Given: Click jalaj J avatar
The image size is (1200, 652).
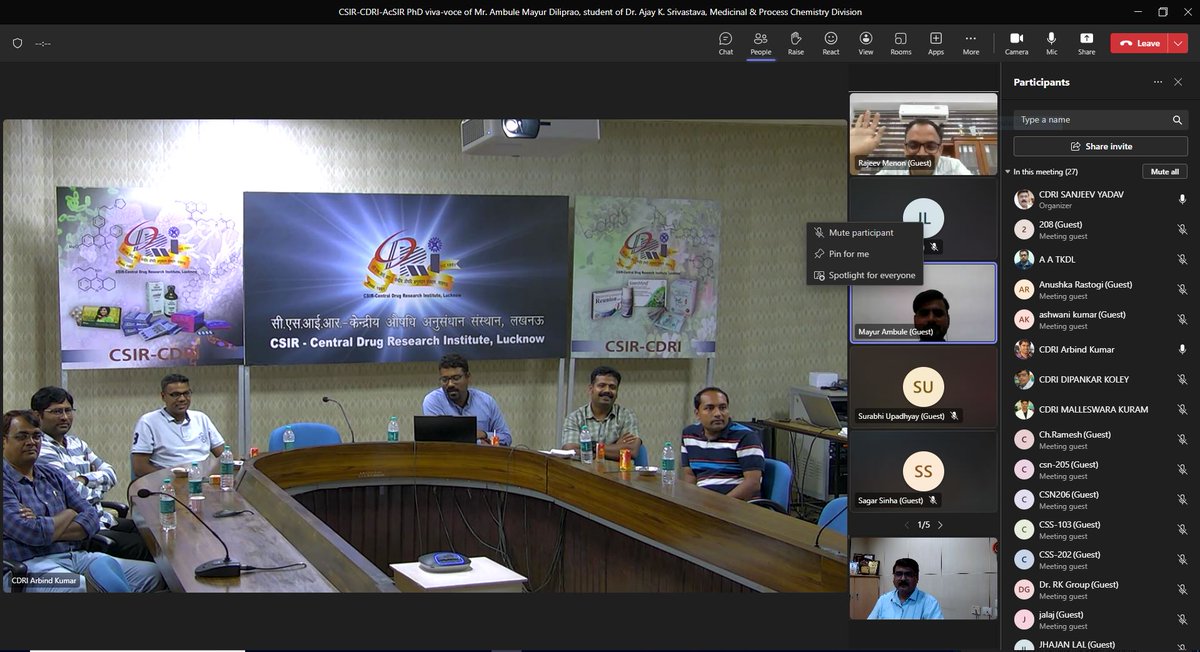Looking at the screenshot, I should (1024, 620).
